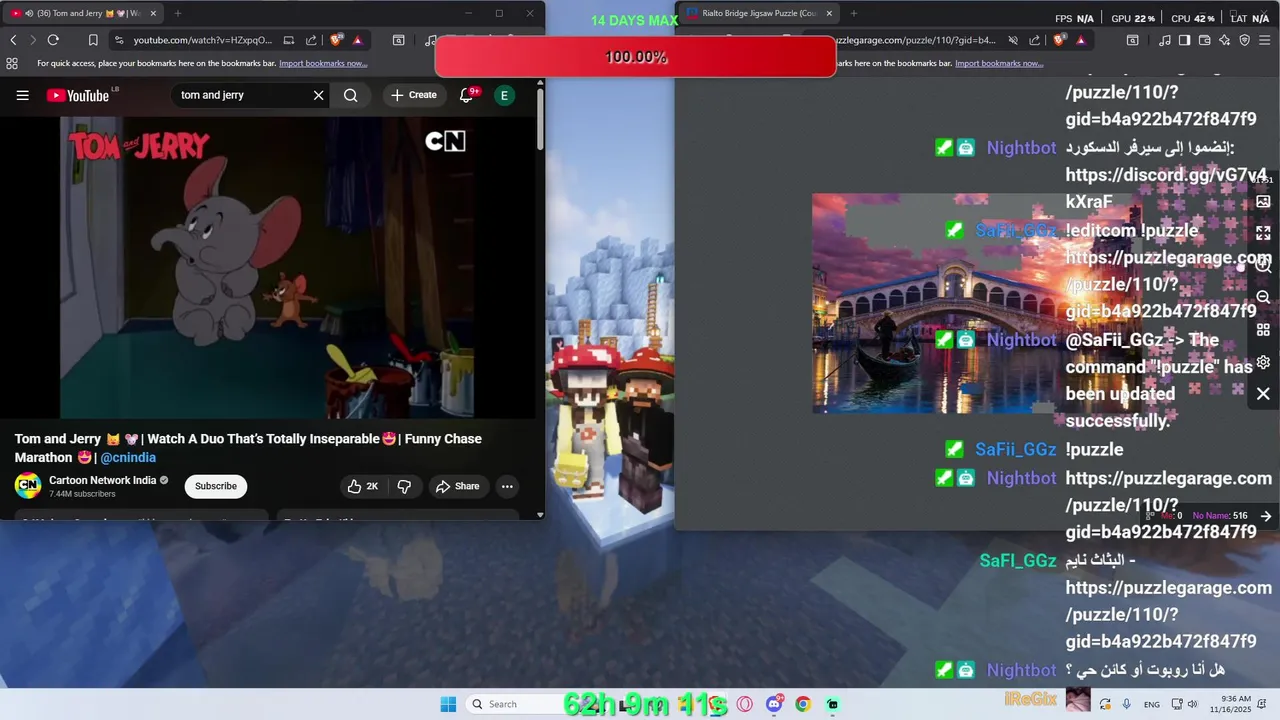Go back in YouTube browser window
The image size is (1280, 720).
13,40
